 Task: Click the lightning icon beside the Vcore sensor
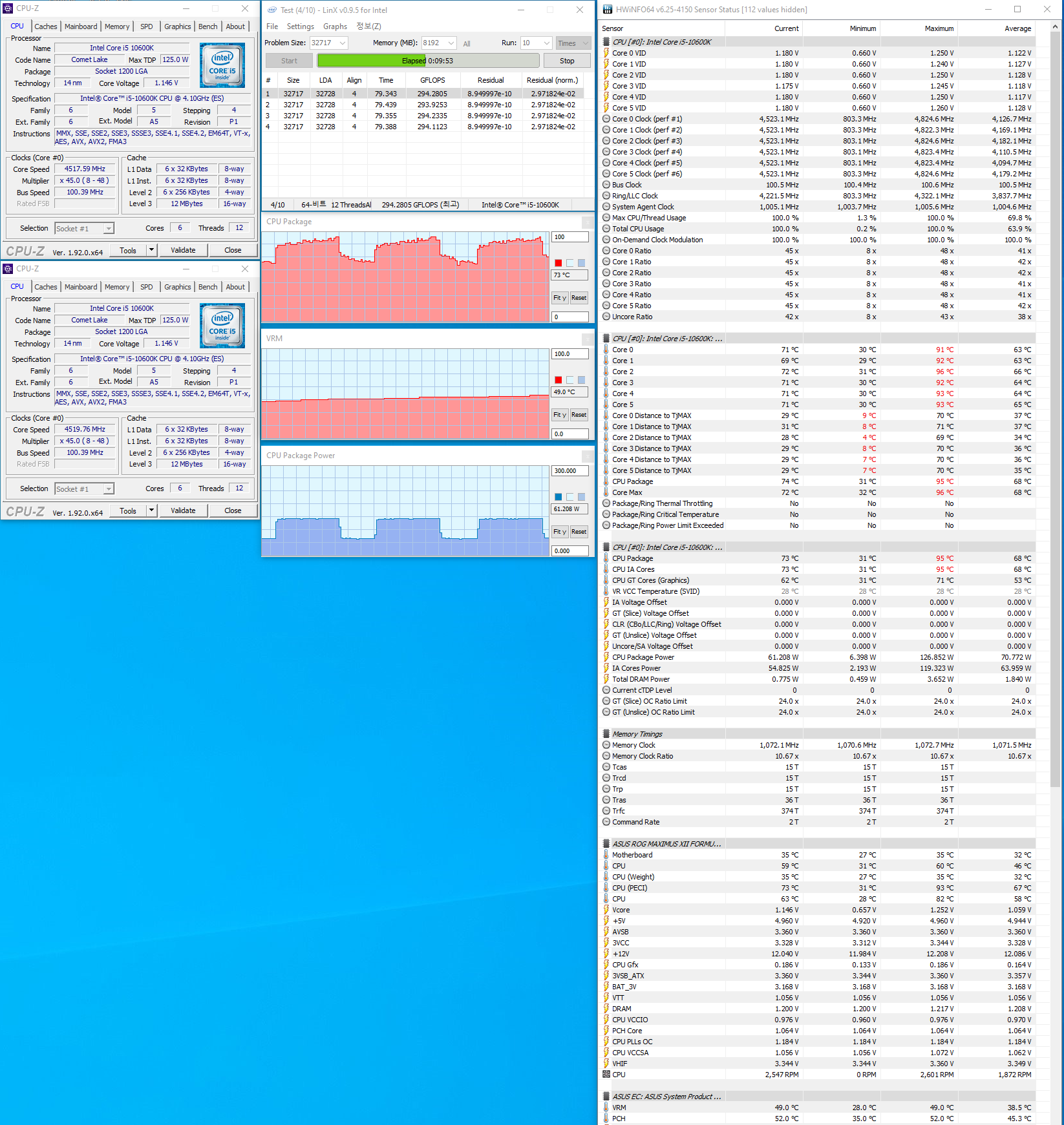(606, 910)
